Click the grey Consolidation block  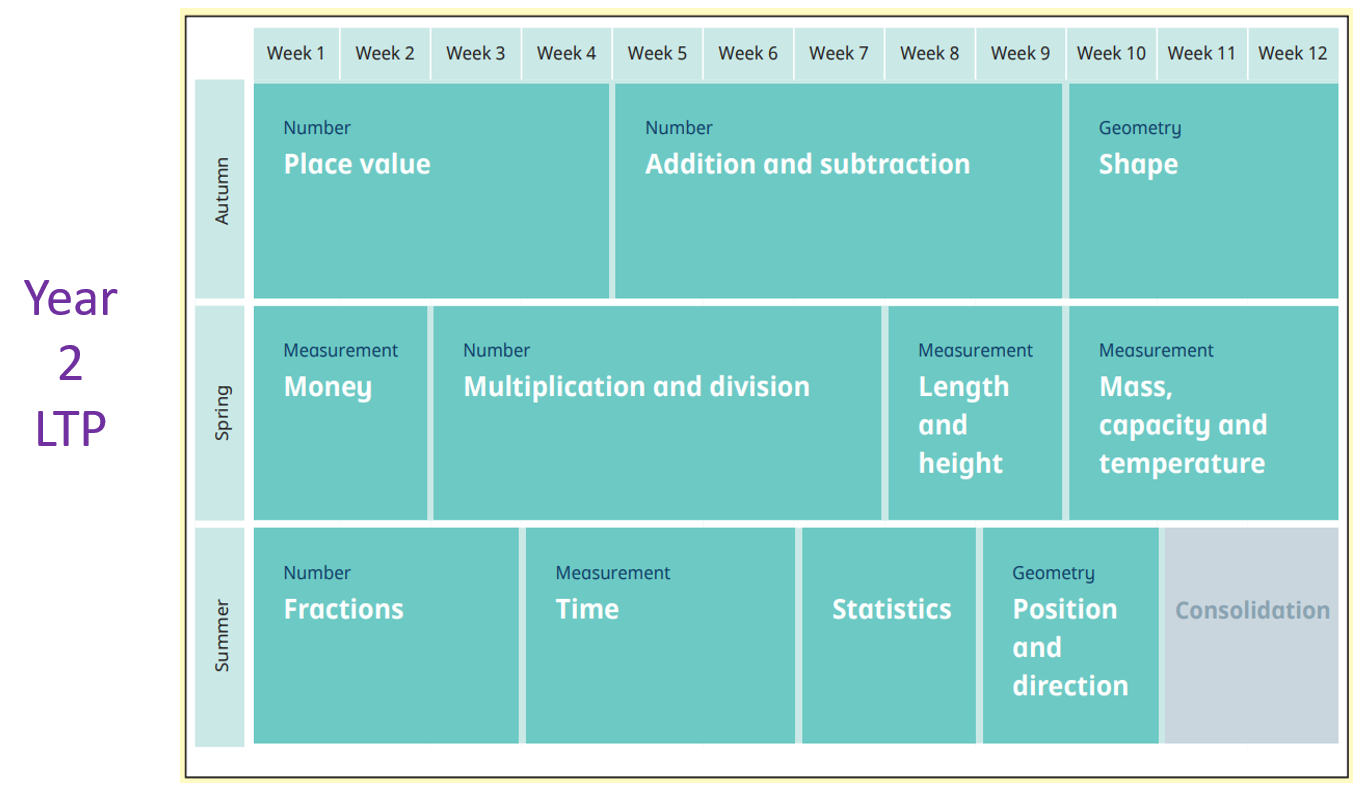[1251, 636]
